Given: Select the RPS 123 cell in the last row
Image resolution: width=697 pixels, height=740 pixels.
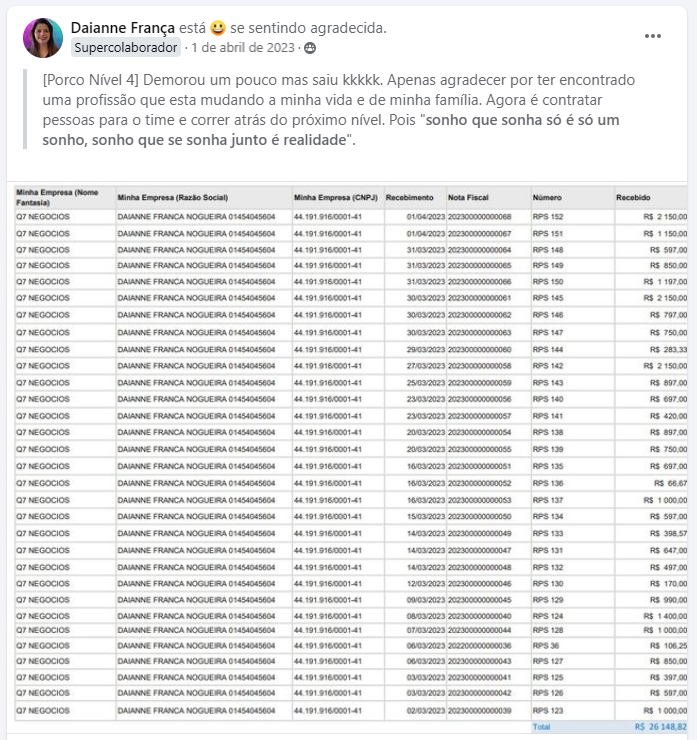Looking at the screenshot, I should pyautogui.click(x=548, y=711).
